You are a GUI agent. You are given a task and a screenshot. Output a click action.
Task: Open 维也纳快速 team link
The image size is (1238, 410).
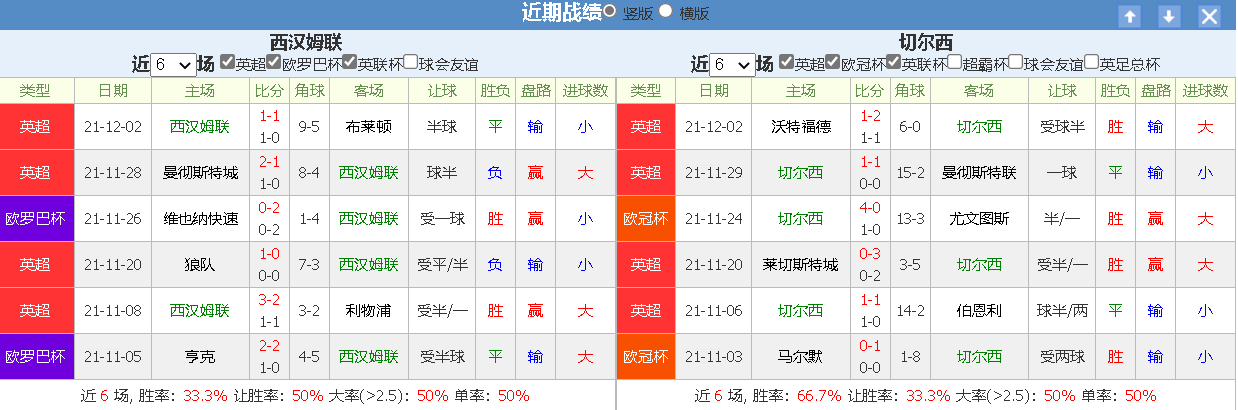click(201, 219)
